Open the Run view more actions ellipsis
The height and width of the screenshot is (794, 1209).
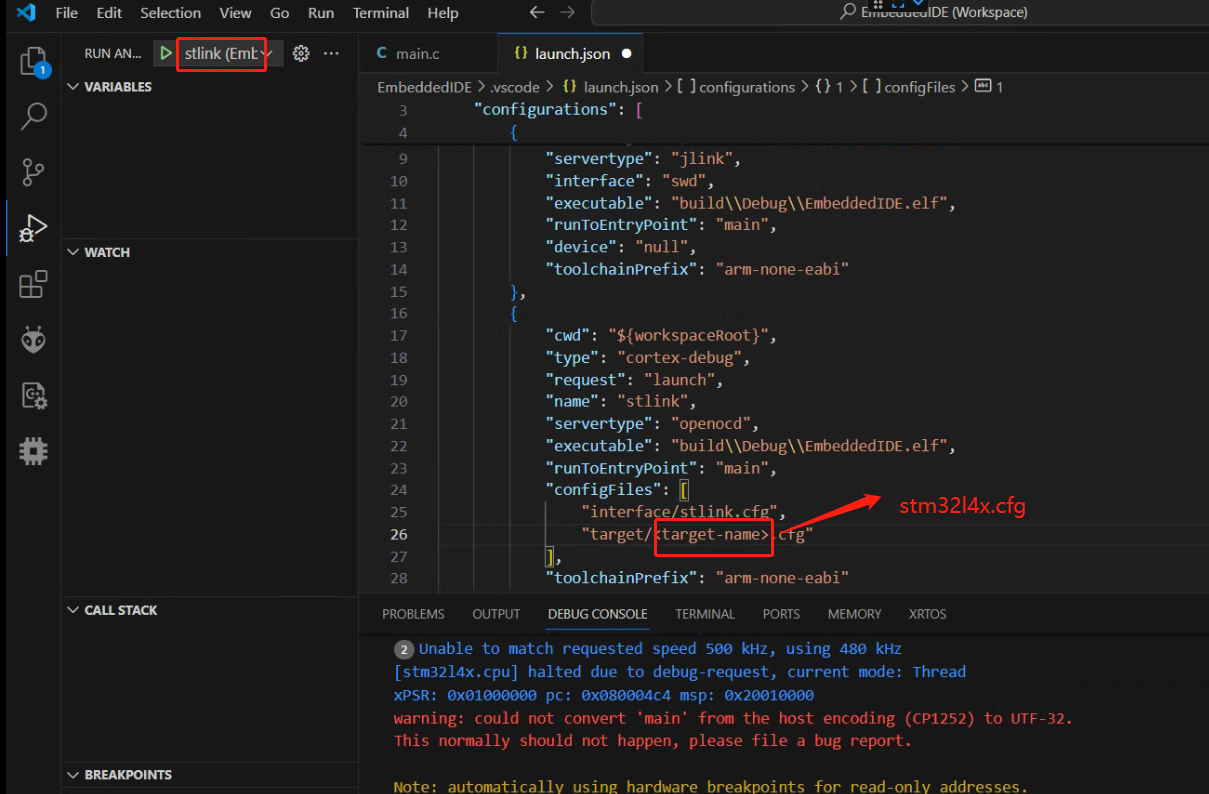[x=332, y=53]
